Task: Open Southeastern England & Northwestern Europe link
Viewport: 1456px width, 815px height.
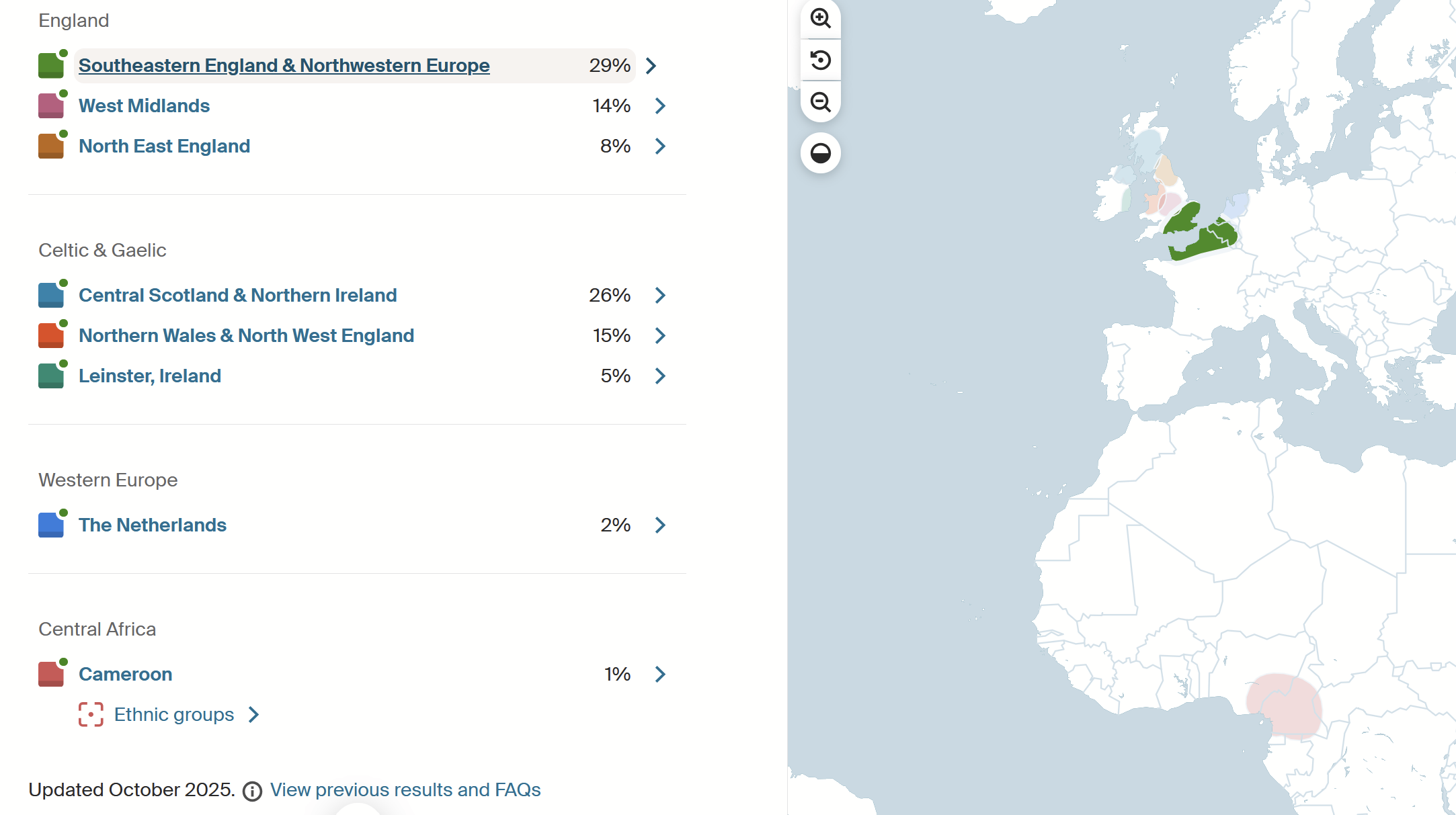Action: coord(284,66)
